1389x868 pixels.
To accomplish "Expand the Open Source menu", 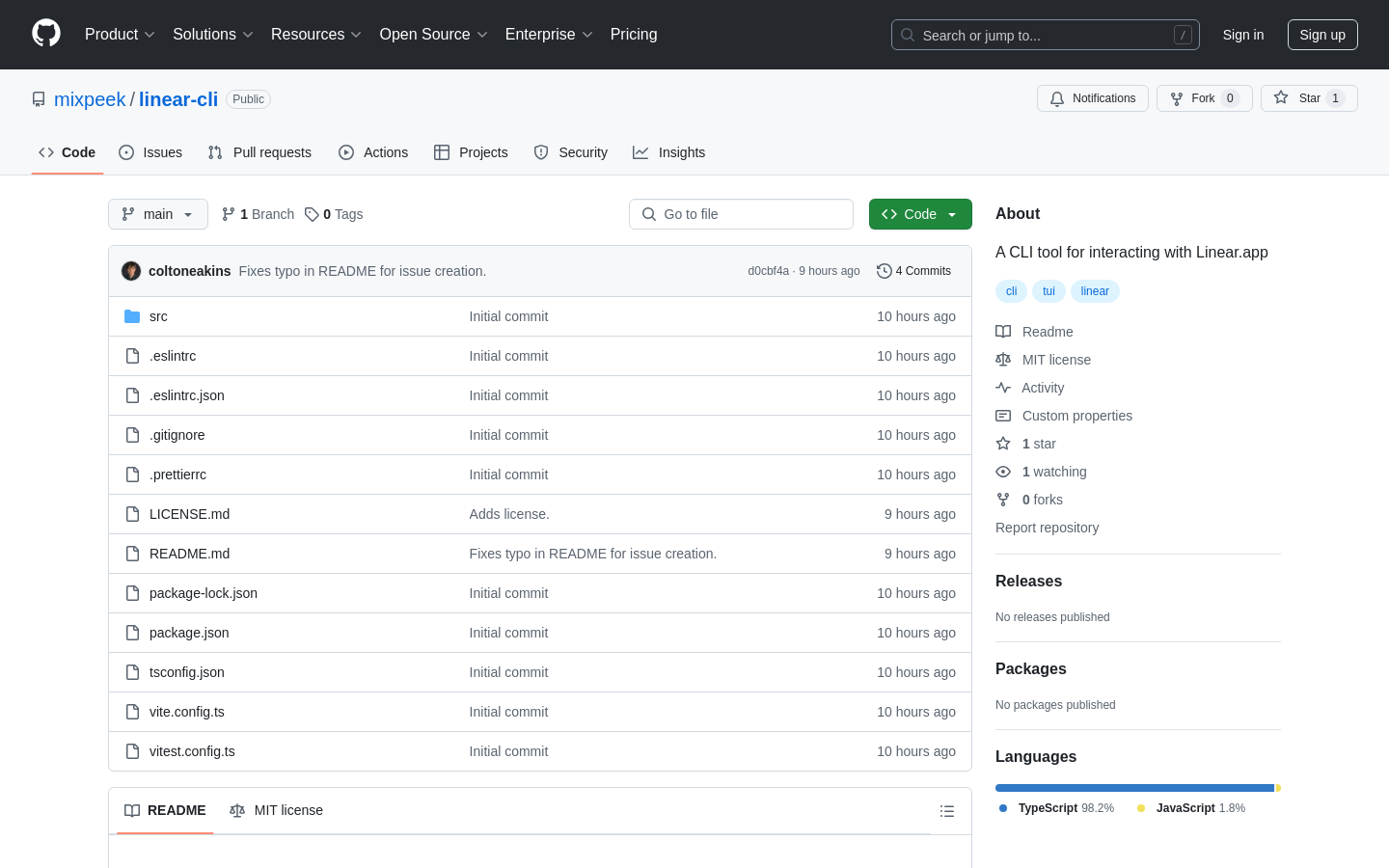I will (x=433, y=35).
